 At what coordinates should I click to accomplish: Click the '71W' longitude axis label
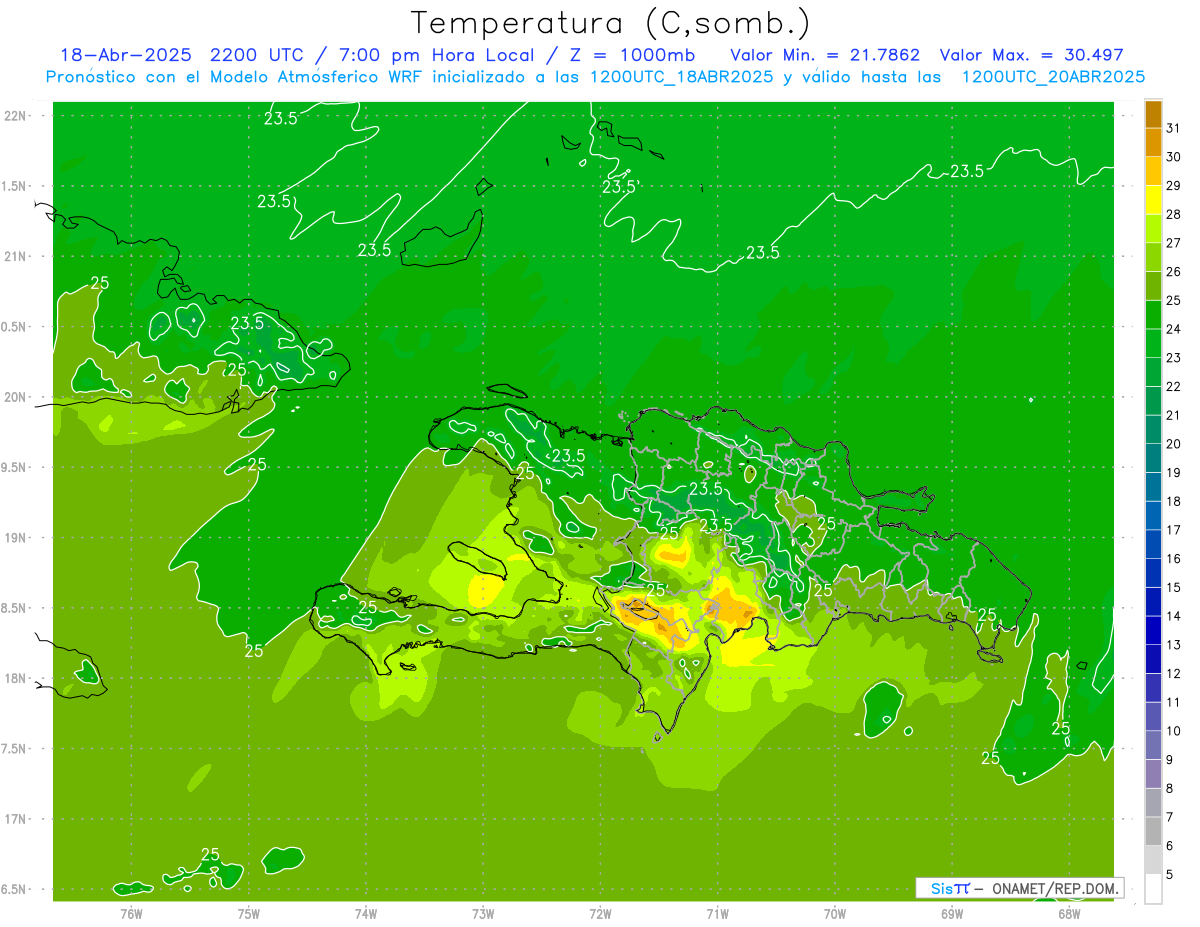click(x=717, y=913)
